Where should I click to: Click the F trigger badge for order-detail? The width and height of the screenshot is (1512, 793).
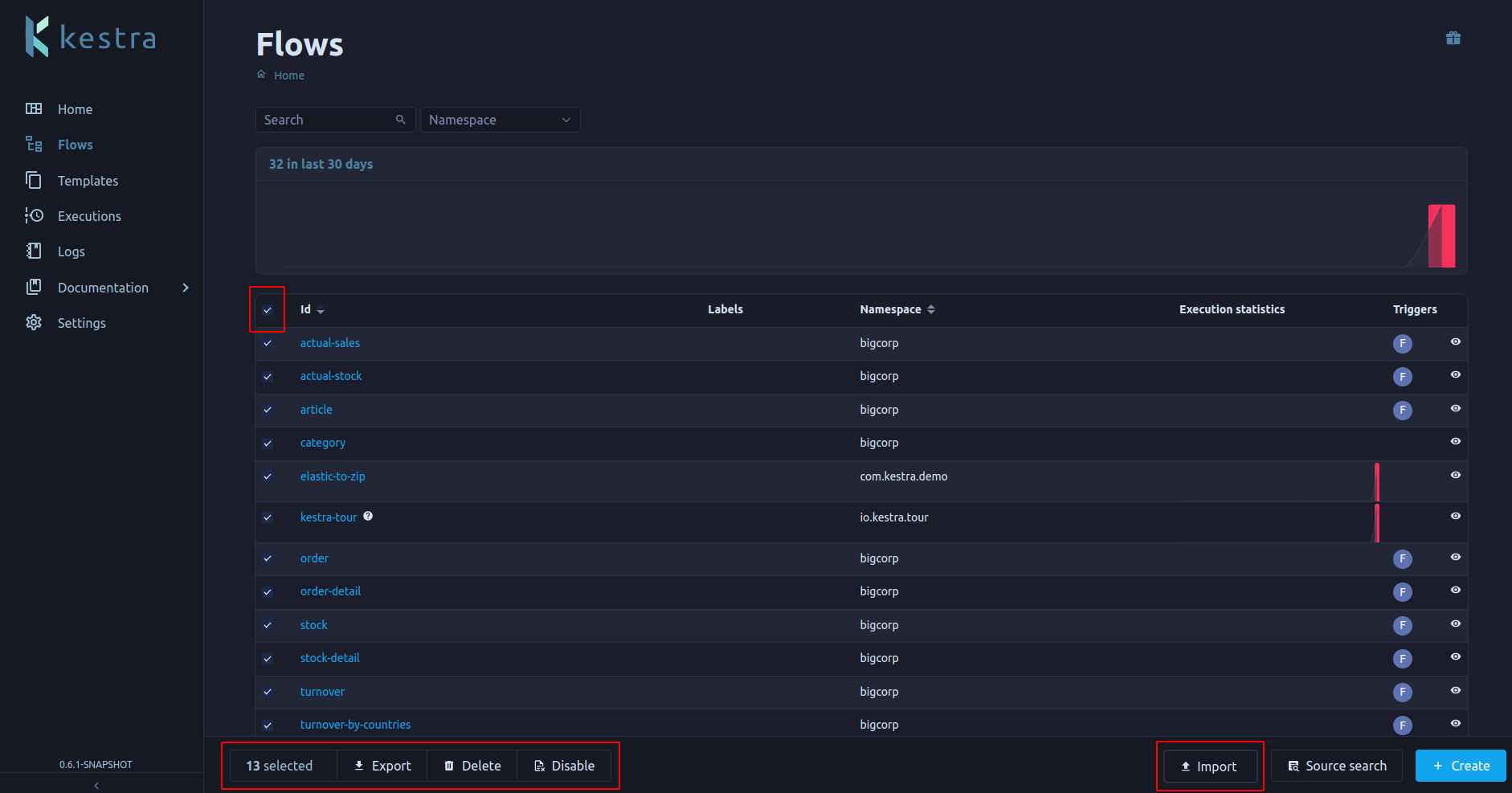pyautogui.click(x=1402, y=592)
